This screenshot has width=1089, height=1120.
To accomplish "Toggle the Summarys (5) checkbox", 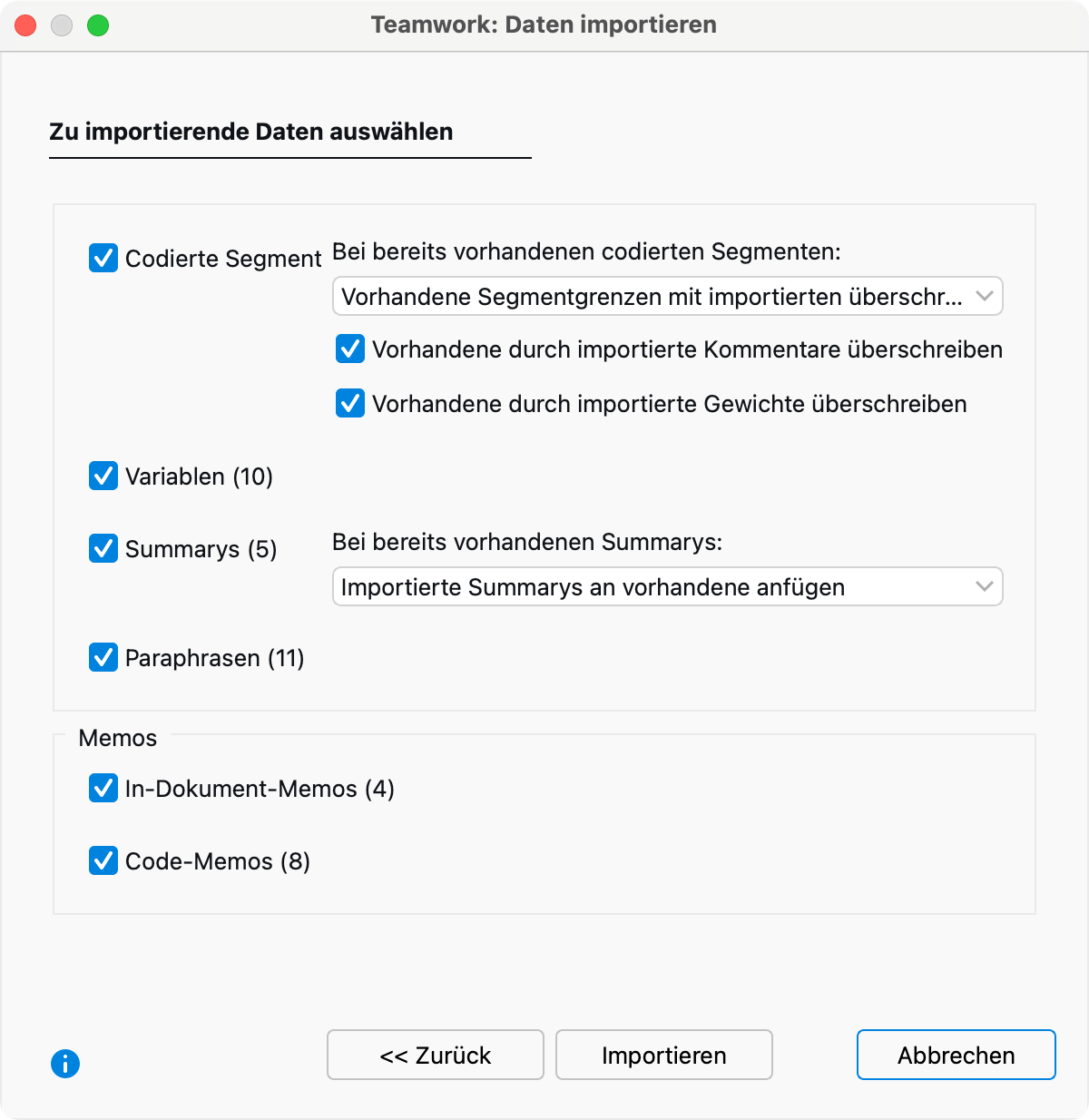I will (x=103, y=548).
